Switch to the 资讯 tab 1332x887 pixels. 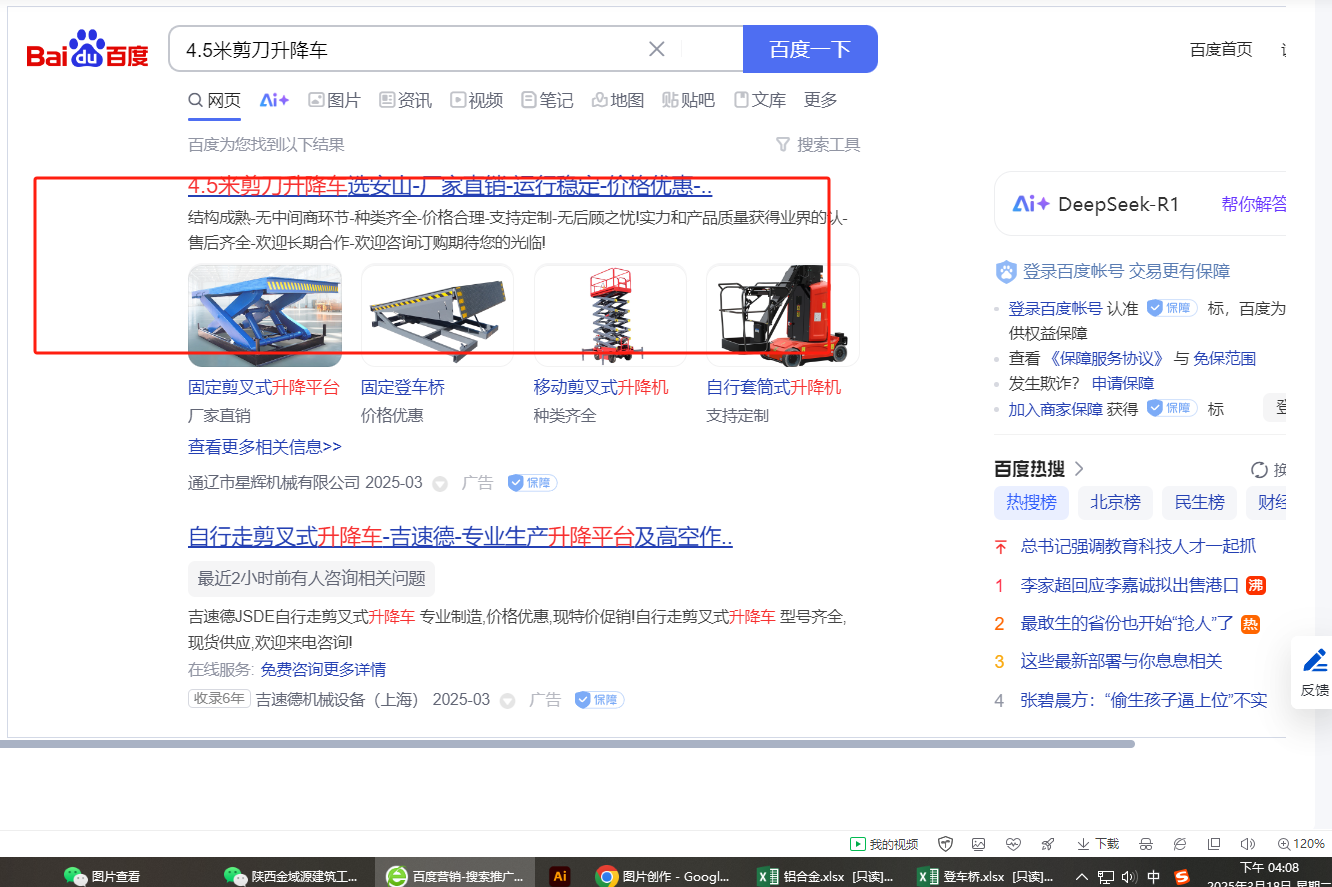(x=405, y=100)
